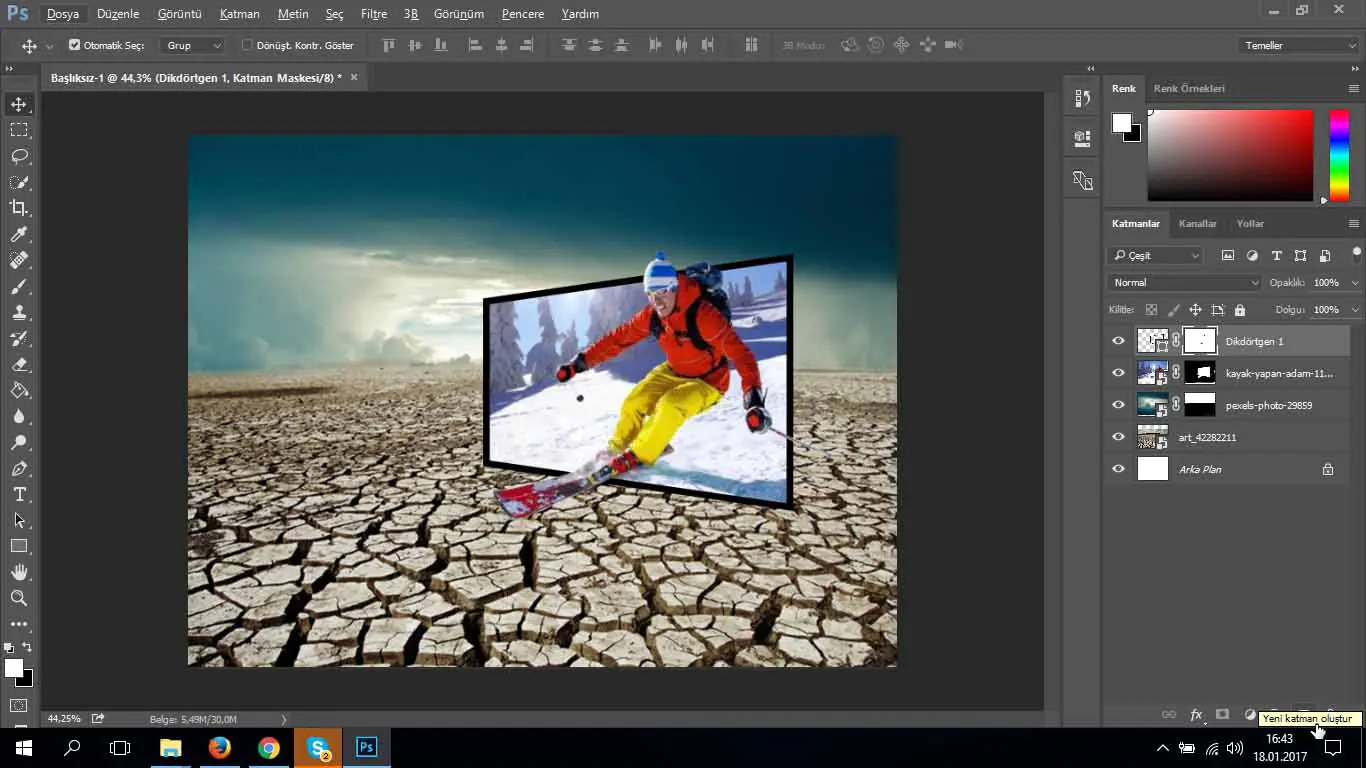Choose the Eyedropper tool
1366x768 pixels.
point(19,234)
